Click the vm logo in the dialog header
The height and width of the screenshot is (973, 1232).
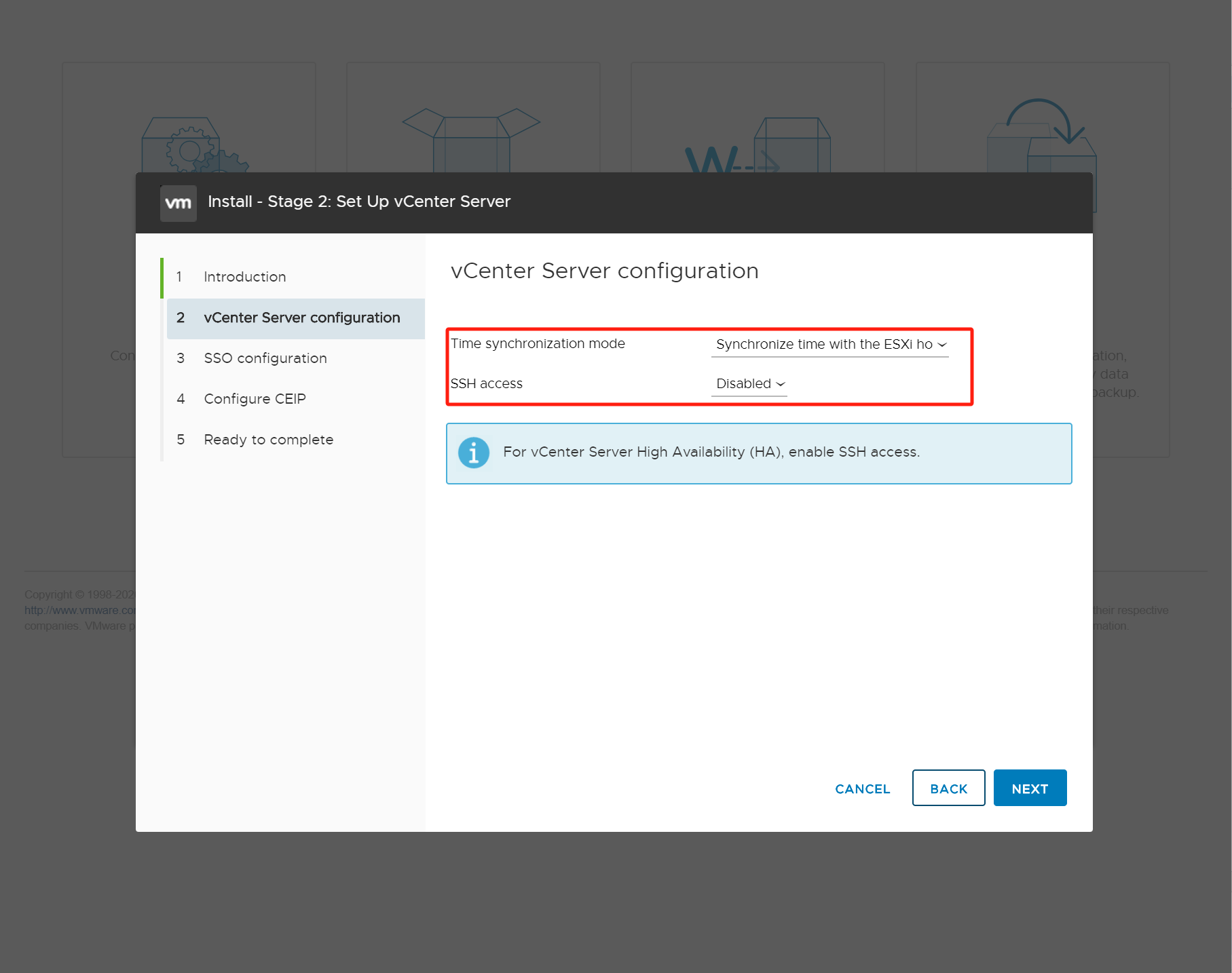pyautogui.click(x=177, y=202)
